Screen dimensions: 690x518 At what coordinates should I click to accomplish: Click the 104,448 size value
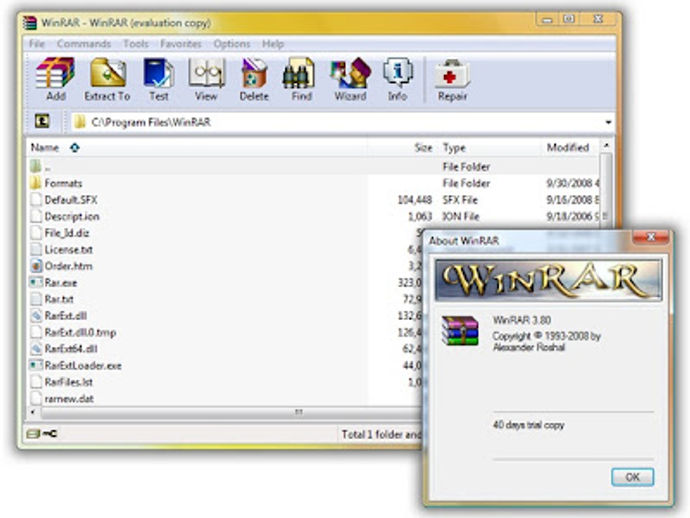pos(415,200)
